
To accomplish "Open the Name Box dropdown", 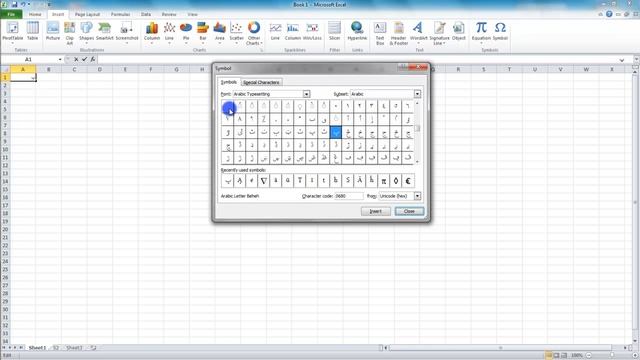I will click(x=60, y=60).
